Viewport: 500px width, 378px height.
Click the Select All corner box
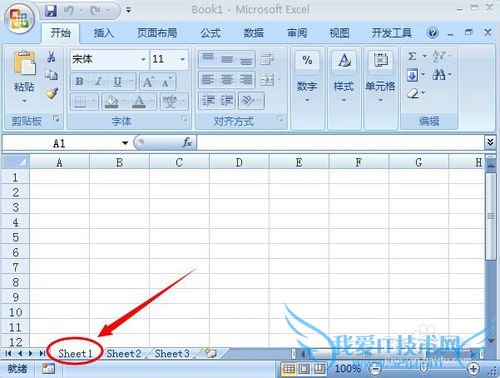click(16, 162)
